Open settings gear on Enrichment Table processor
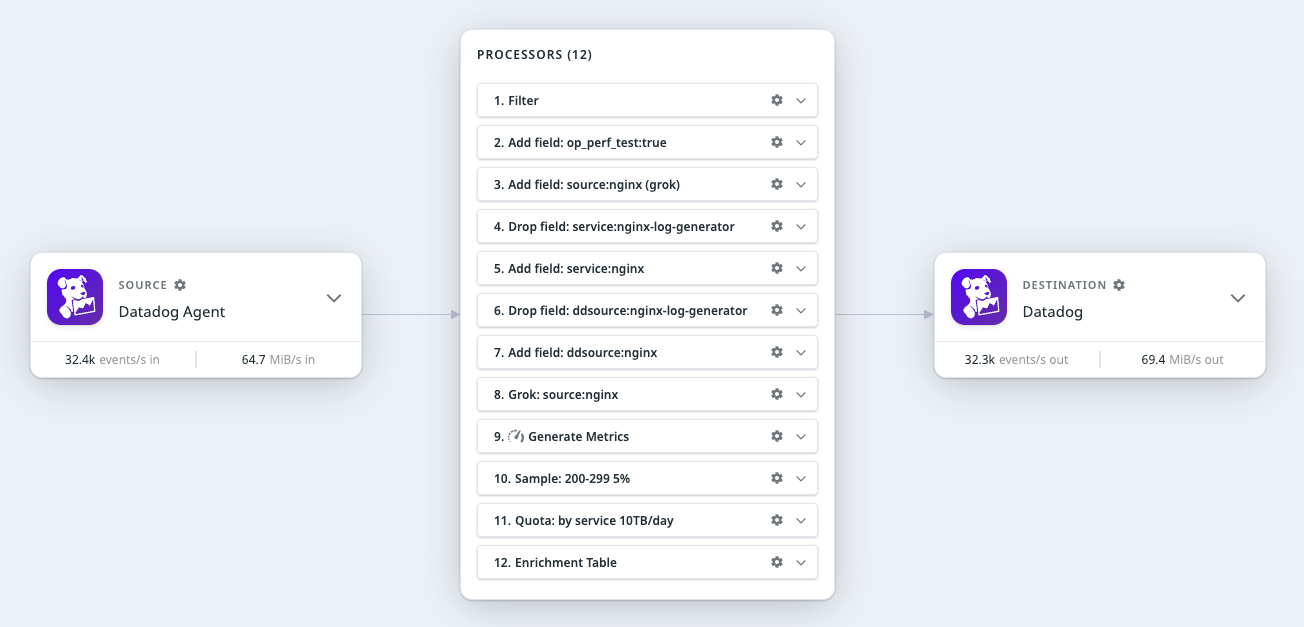 tap(777, 562)
